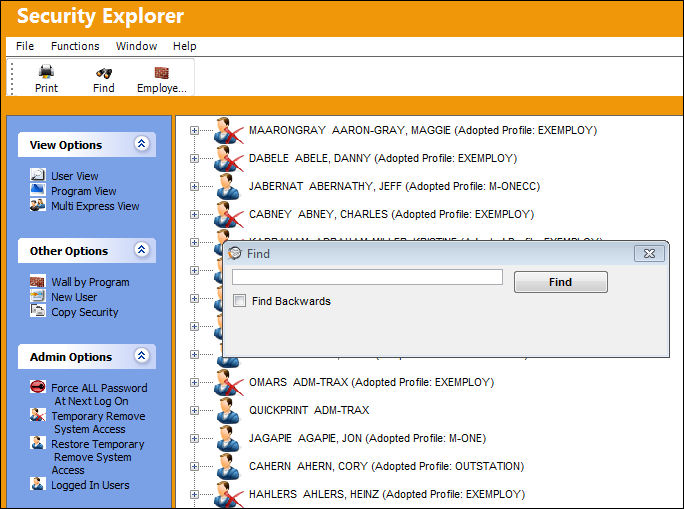Click the Multi Express View link

pyautogui.click(x=95, y=206)
